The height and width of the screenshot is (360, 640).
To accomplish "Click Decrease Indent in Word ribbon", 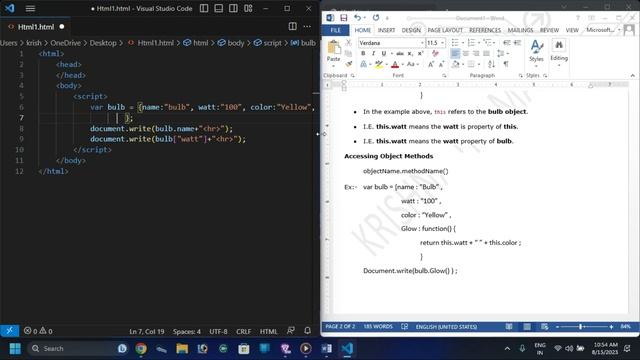I will click(507, 43).
